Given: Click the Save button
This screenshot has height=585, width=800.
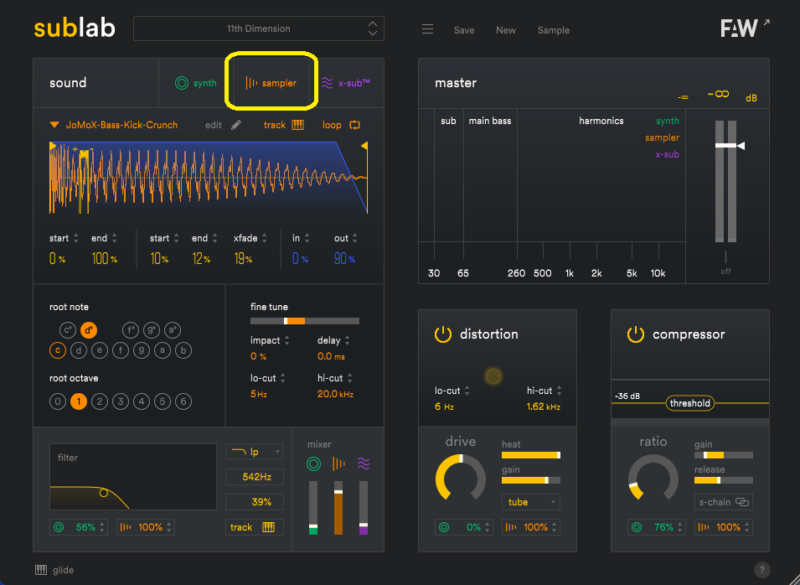Looking at the screenshot, I should pyautogui.click(x=464, y=30).
